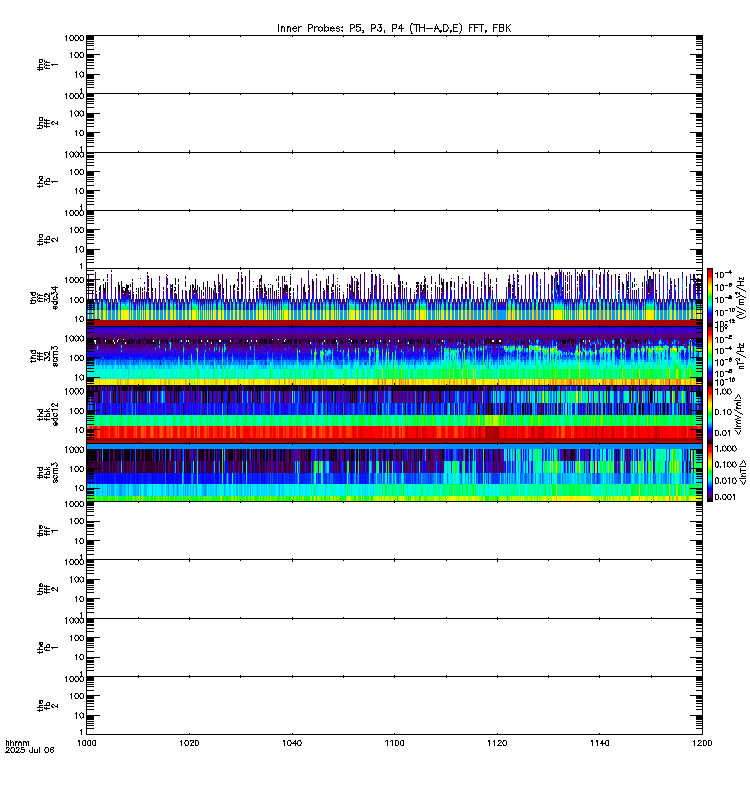Click the 'thd fbk edc12' panel label
Viewport: 750px width, 800px height.
(47, 414)
